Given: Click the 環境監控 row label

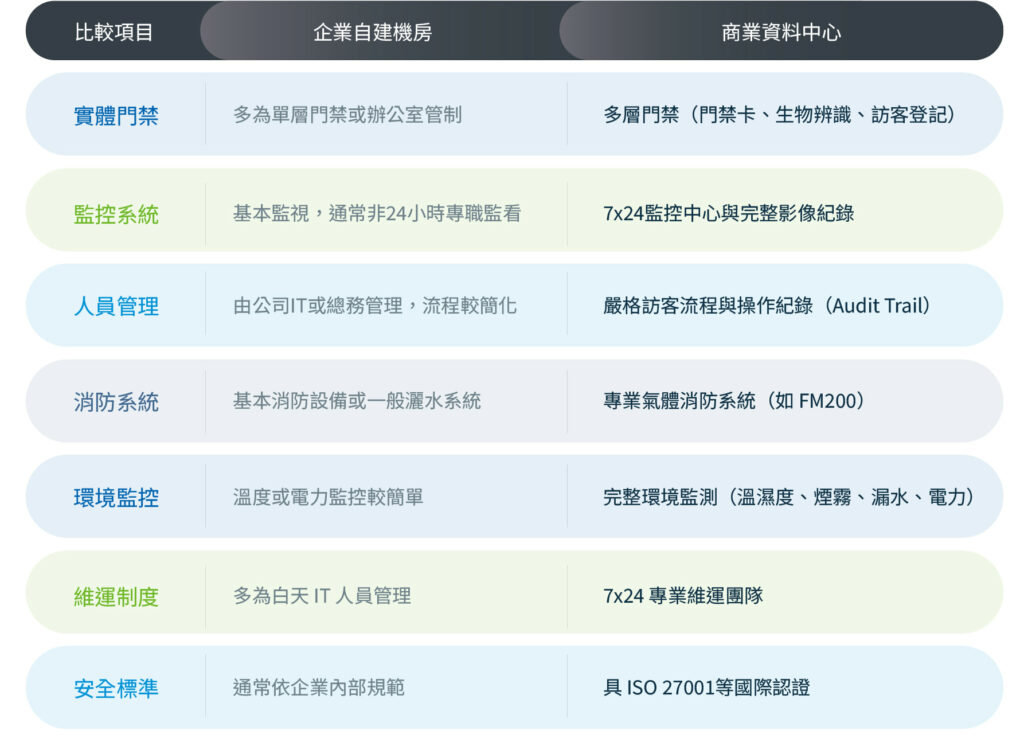Looking at the screenshot, I should [x=116, y=498].
